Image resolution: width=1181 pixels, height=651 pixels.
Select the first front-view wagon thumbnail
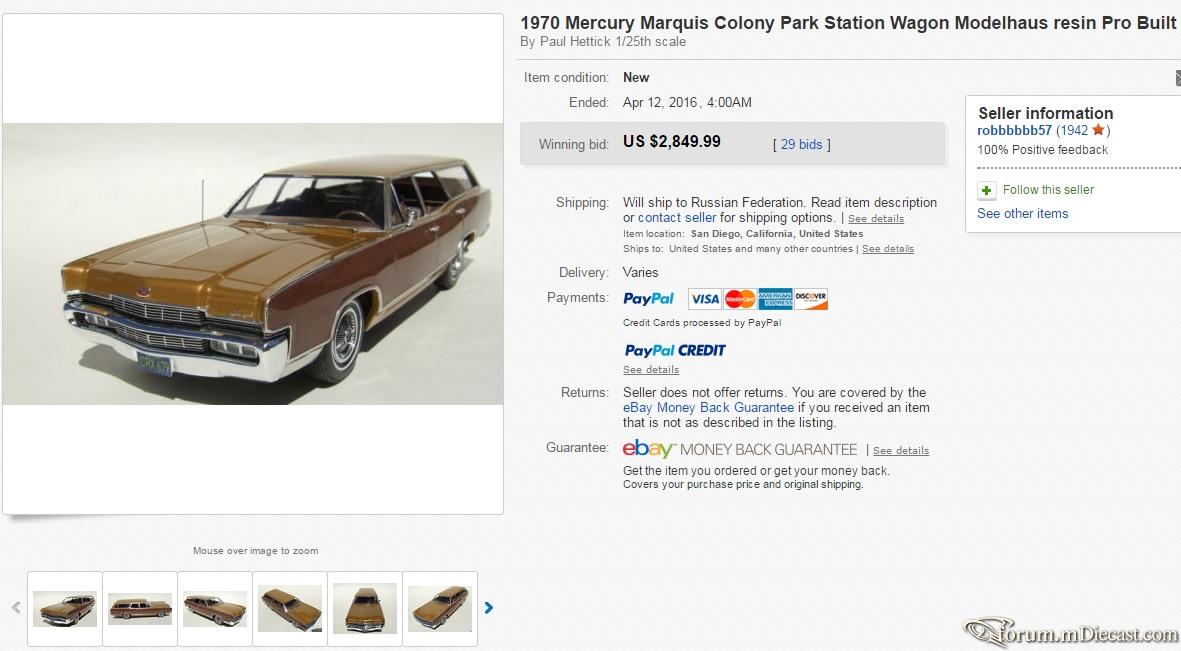click(x=65, y=609)
